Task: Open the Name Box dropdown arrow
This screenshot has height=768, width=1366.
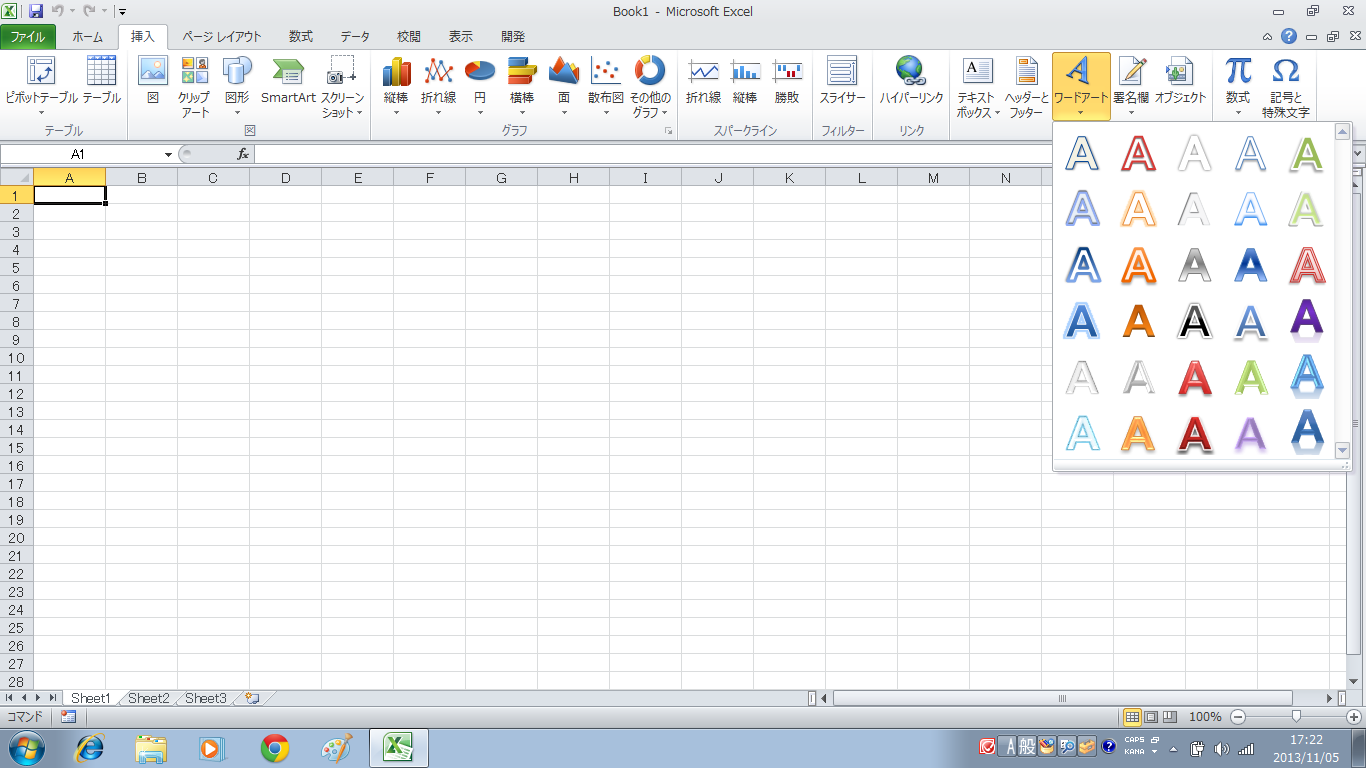Action: 168,155
